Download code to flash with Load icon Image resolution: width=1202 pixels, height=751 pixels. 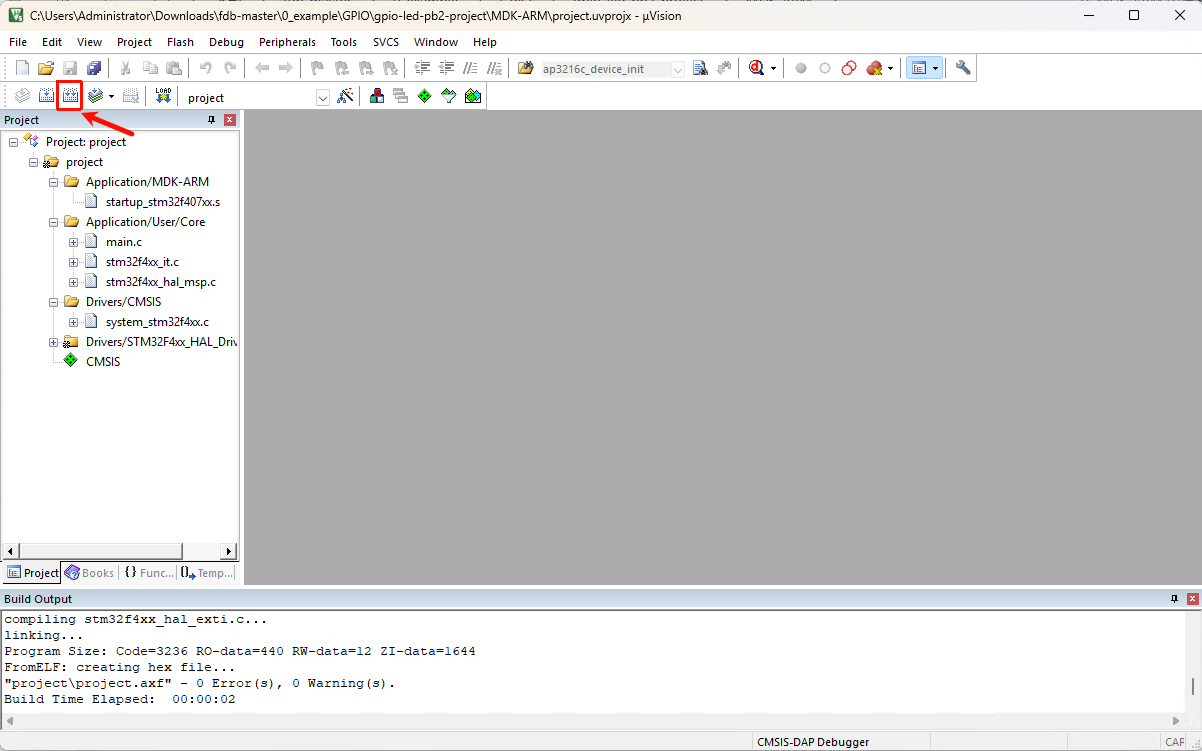[x=163, y=96]
